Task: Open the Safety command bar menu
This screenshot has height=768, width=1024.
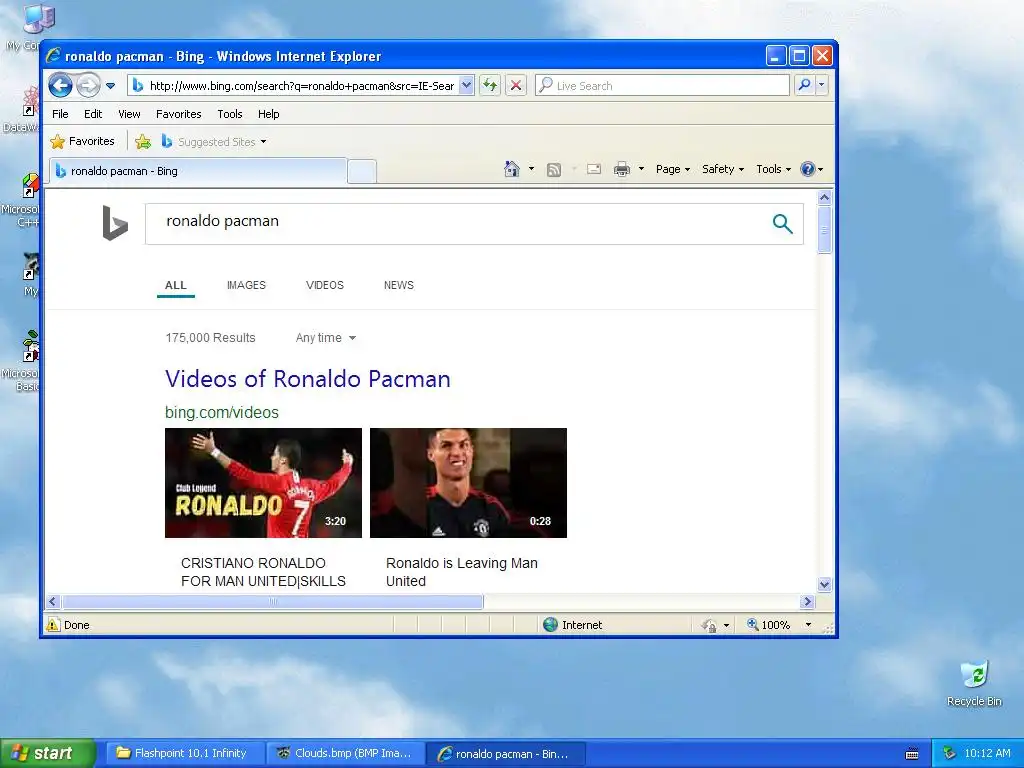Action: click(x=723, y=169)
